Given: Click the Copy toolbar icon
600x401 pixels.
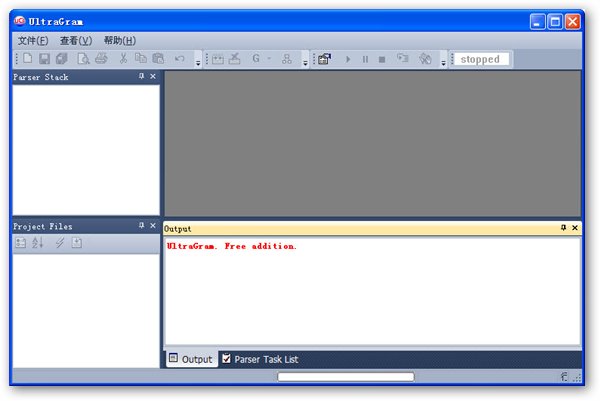Looking at the screenshot, I should pyautogui.click(x=141, y=59).
